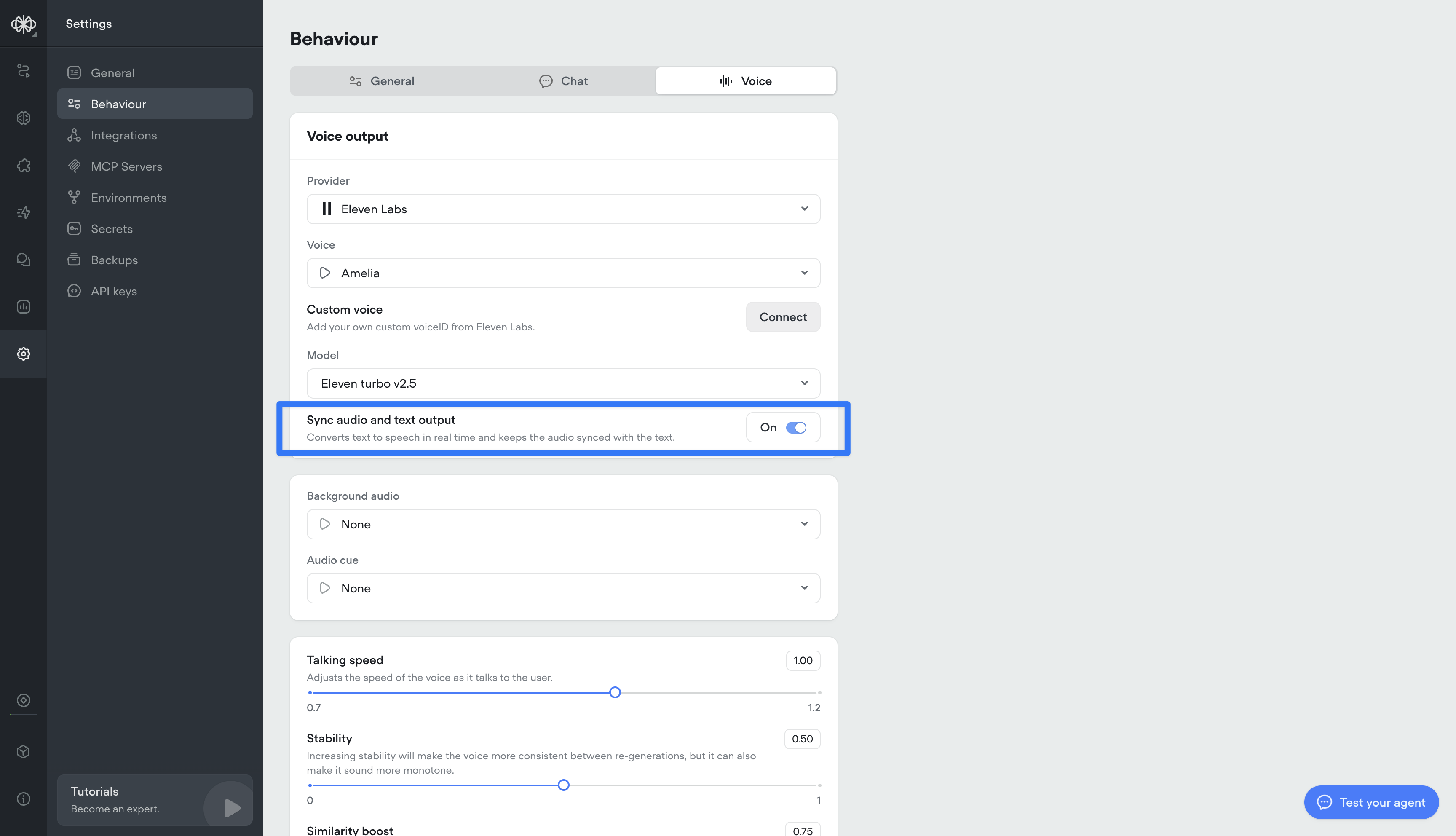Click the settings gear icon in left rail

pyautogui.click(x=24, y=354)
